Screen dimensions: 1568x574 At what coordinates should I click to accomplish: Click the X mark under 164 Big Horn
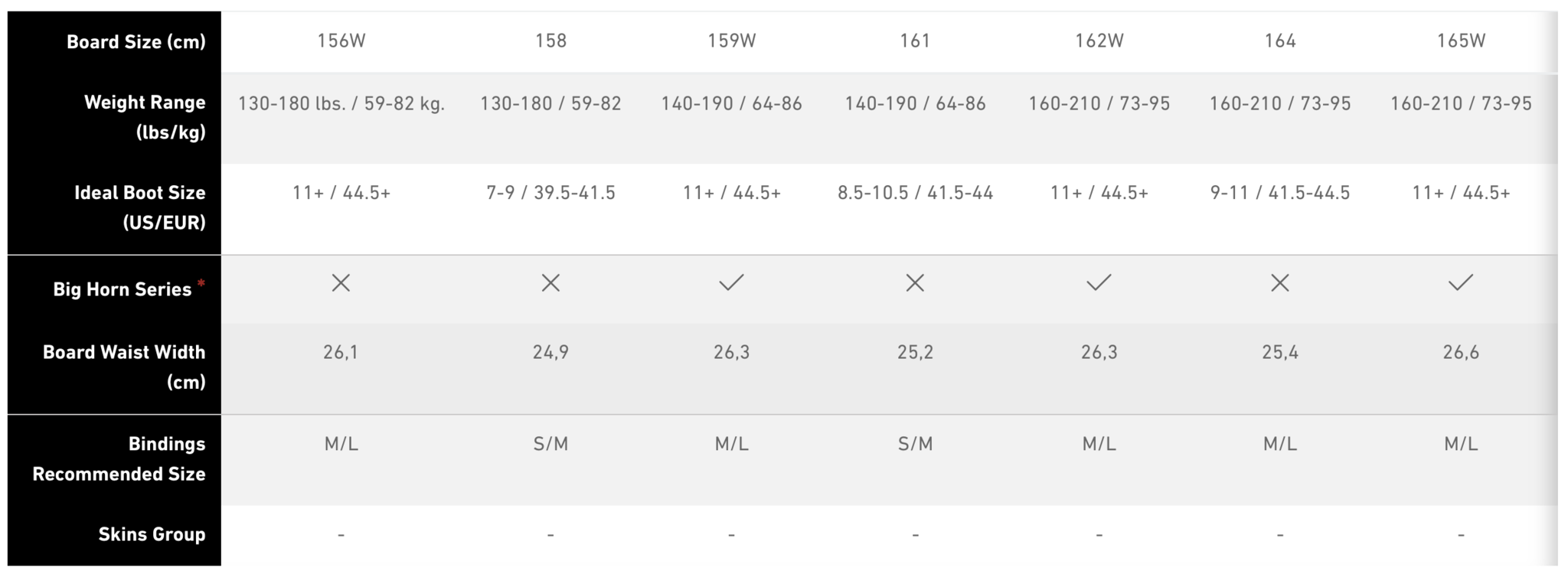point(1279,283)
